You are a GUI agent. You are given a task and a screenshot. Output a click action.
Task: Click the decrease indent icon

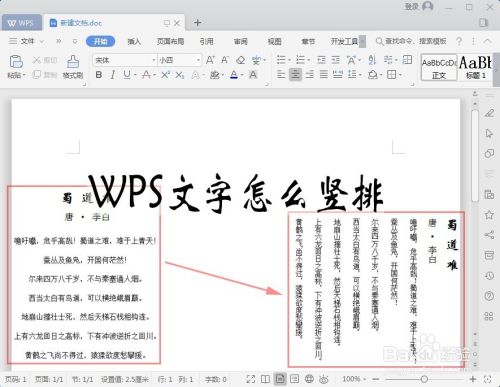(x=321, y=60)
